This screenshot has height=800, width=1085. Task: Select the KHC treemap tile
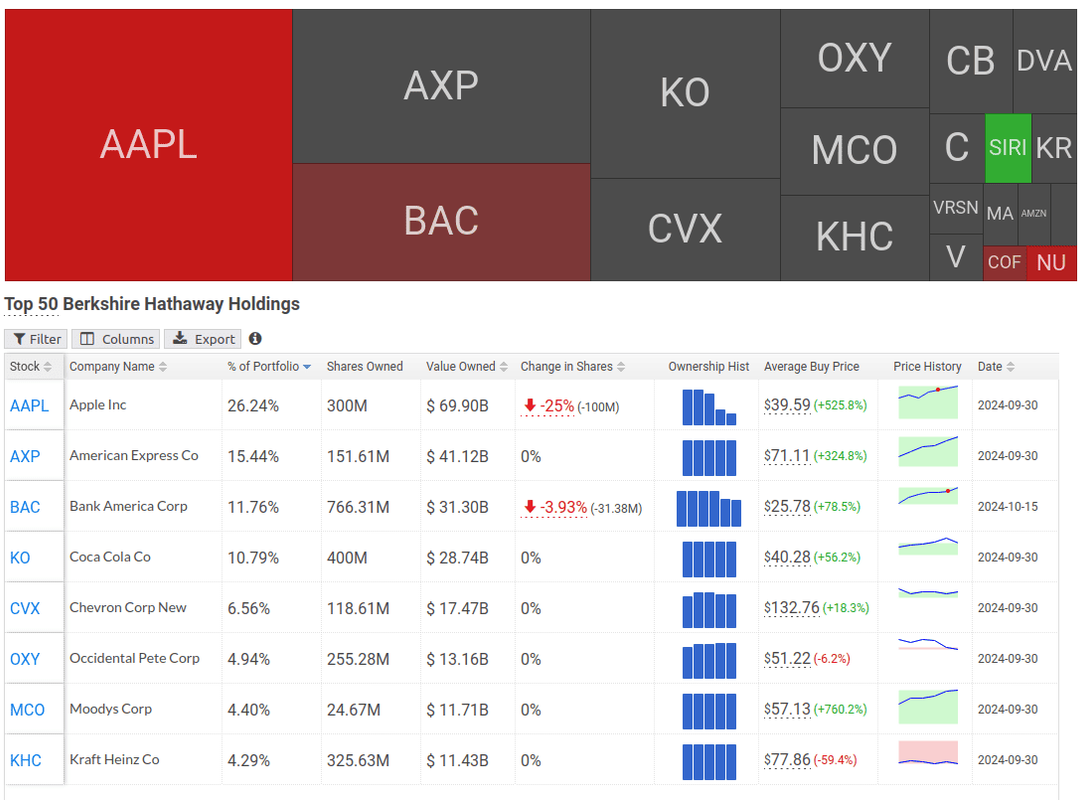[855, 237]
